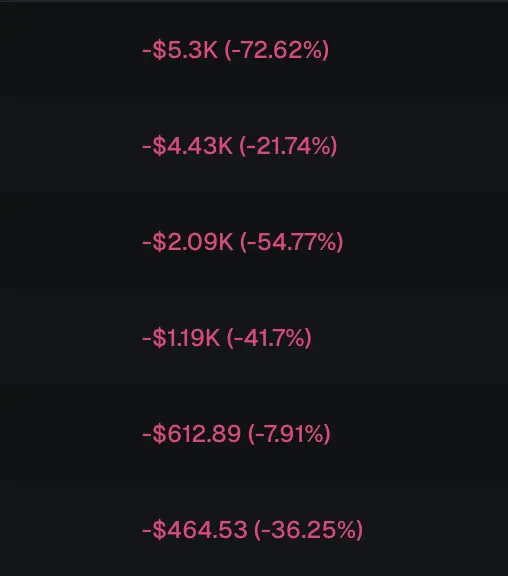The height and width of the screenshot is (576, 508).
Task: Click the -$4.43K loss amount
Action: click(187, 146)
